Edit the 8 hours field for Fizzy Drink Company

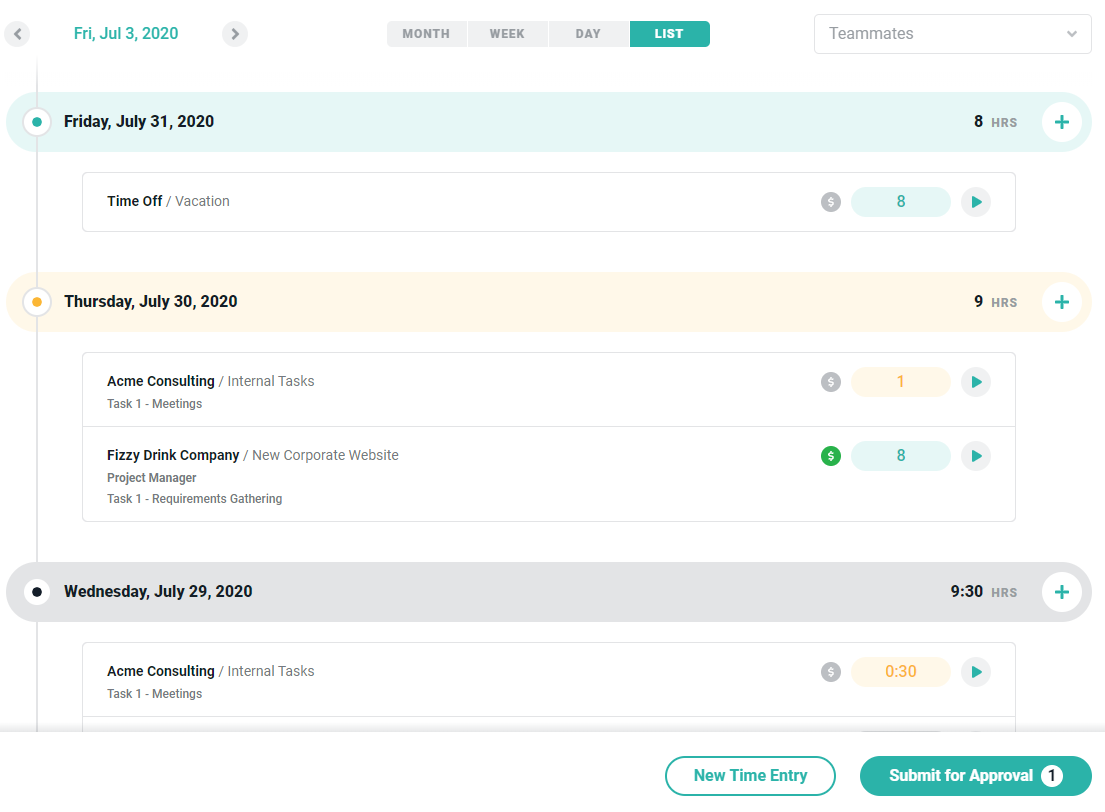click(900, 456)
